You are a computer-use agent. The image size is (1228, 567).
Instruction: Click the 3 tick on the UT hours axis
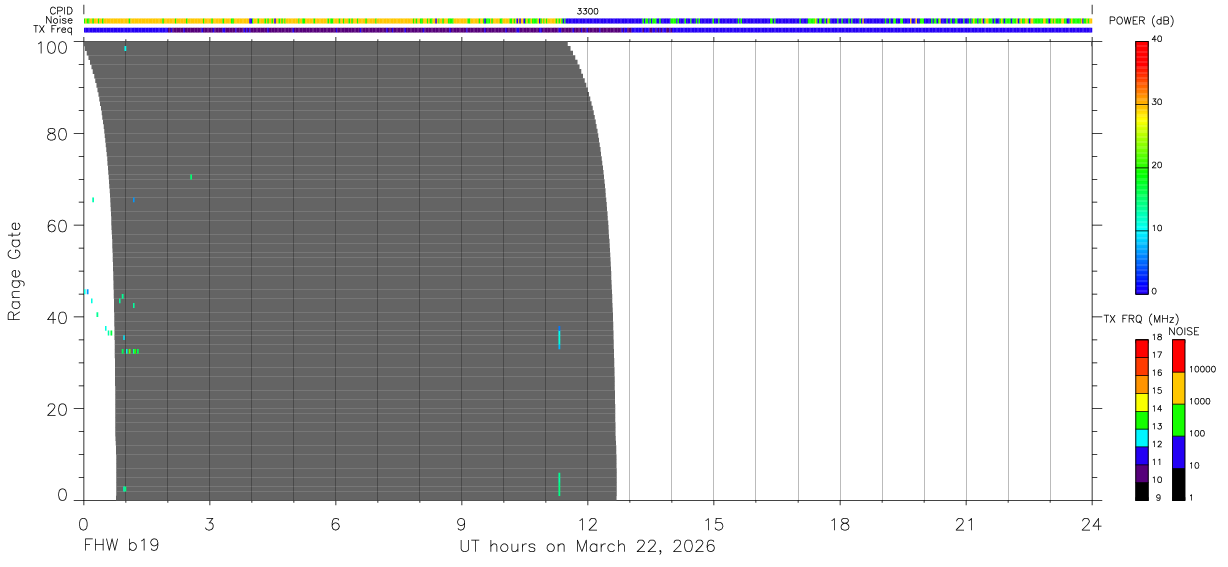pos(210,523)
